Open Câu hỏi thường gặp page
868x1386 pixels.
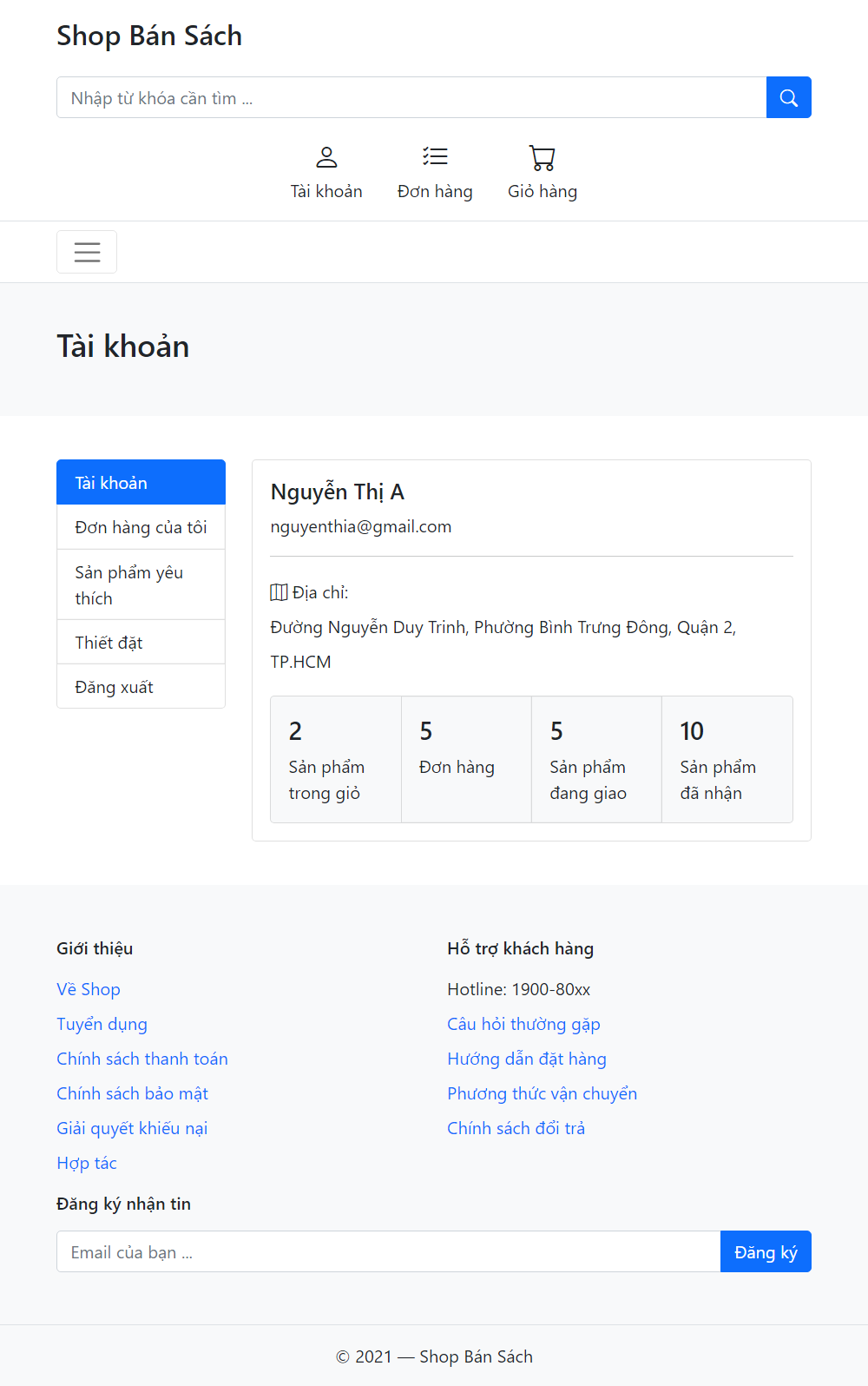point(523,1024)
